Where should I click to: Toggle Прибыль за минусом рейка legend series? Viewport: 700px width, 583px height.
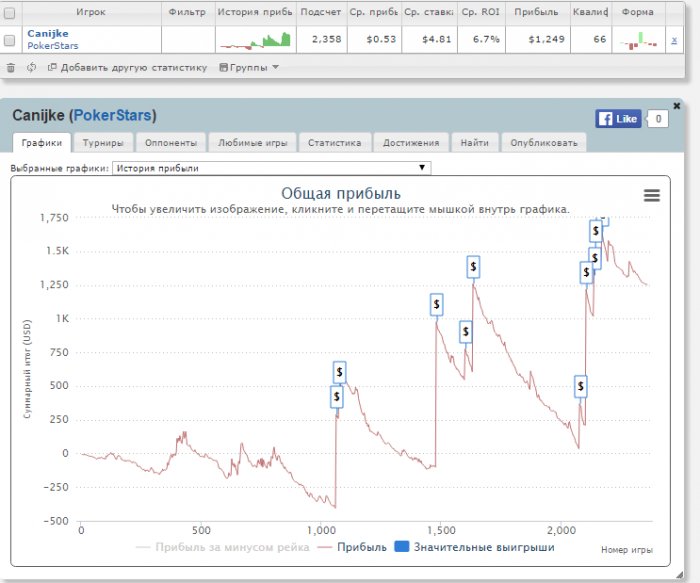(x=222, y=547)
